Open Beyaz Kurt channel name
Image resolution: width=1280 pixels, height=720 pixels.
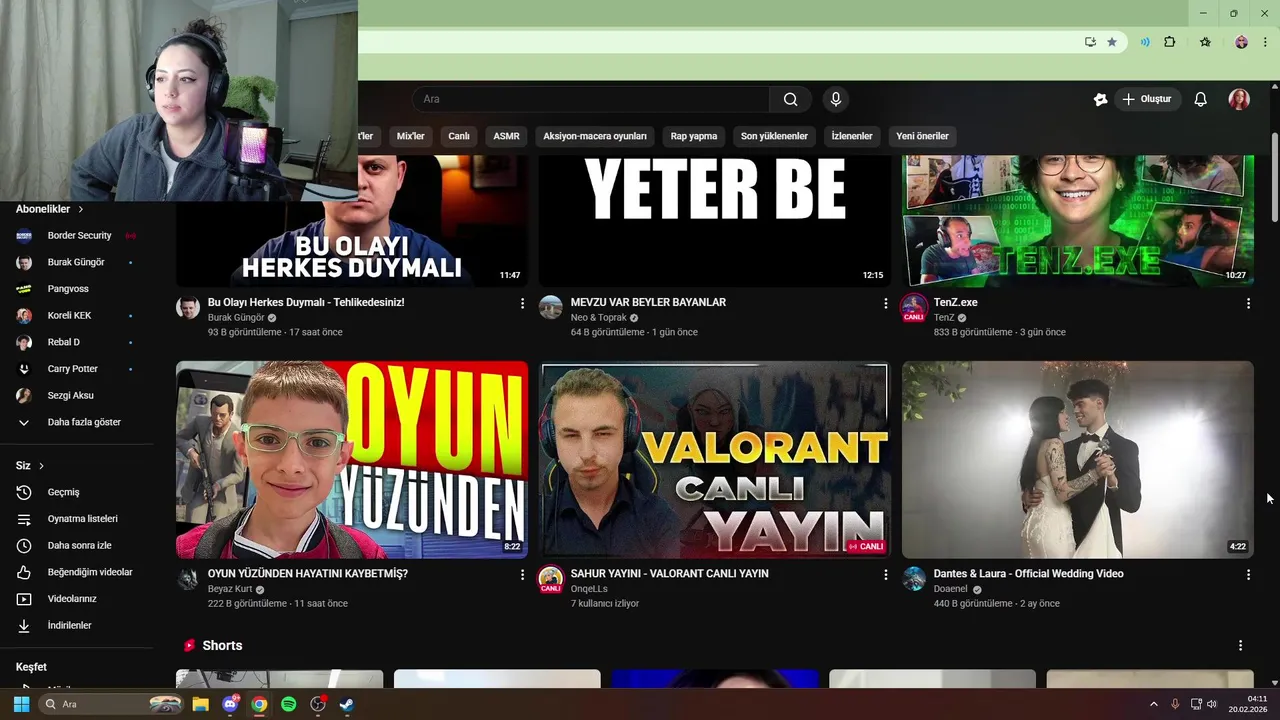230,590
